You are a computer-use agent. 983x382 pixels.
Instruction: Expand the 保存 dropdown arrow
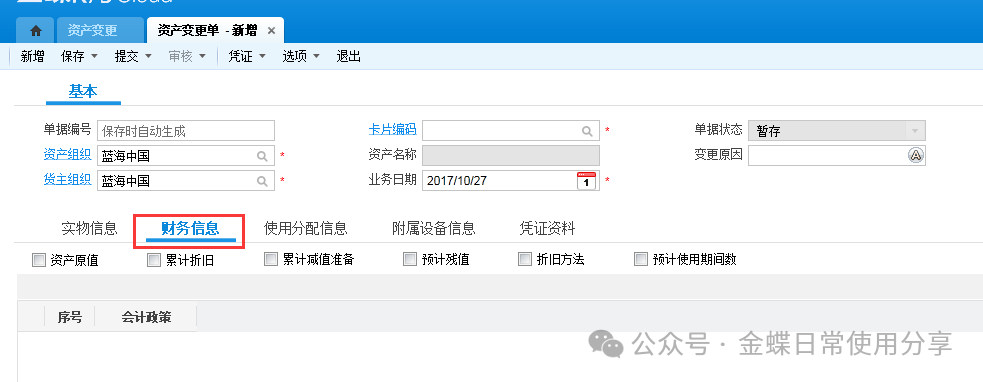point(95,56)
